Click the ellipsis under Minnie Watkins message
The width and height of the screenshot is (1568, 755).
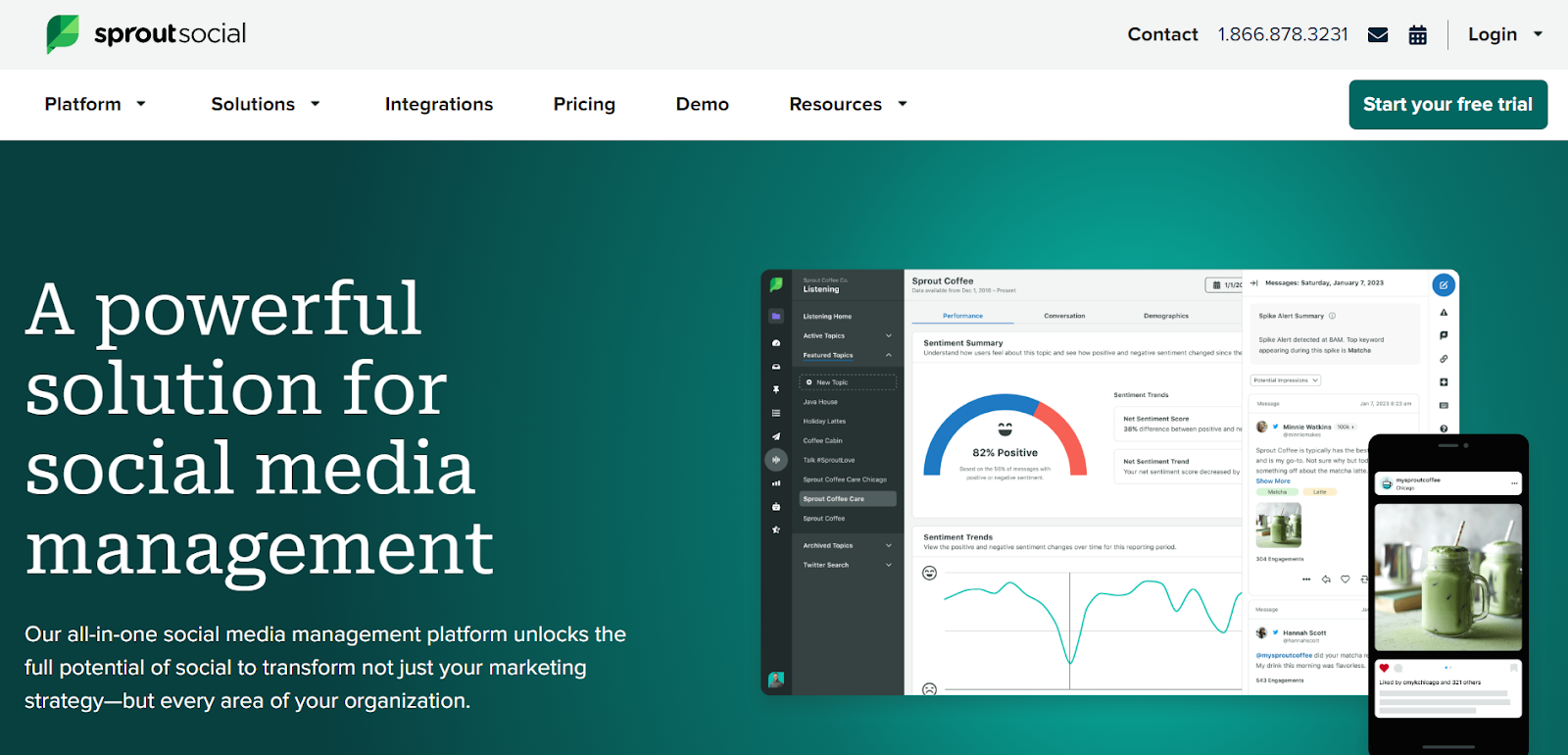[x=1306, y=579]
